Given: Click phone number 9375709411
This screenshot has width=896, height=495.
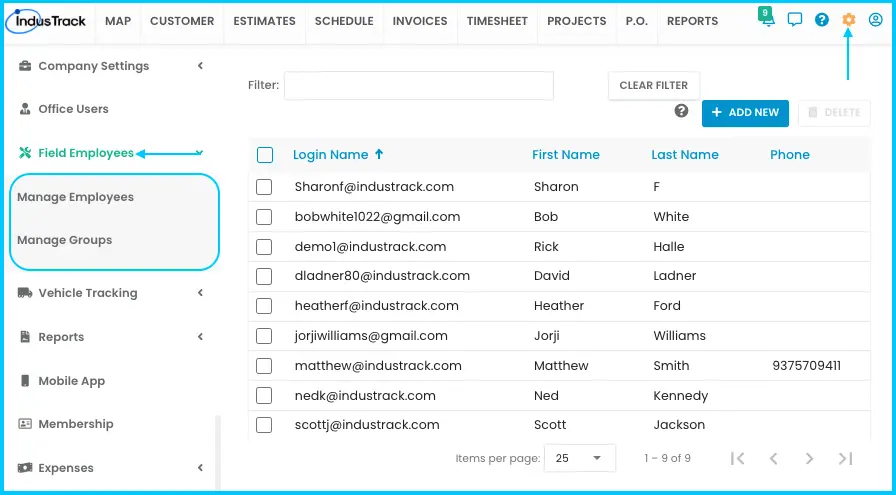Looking at the screenshot, I should (x=806, y=366).
